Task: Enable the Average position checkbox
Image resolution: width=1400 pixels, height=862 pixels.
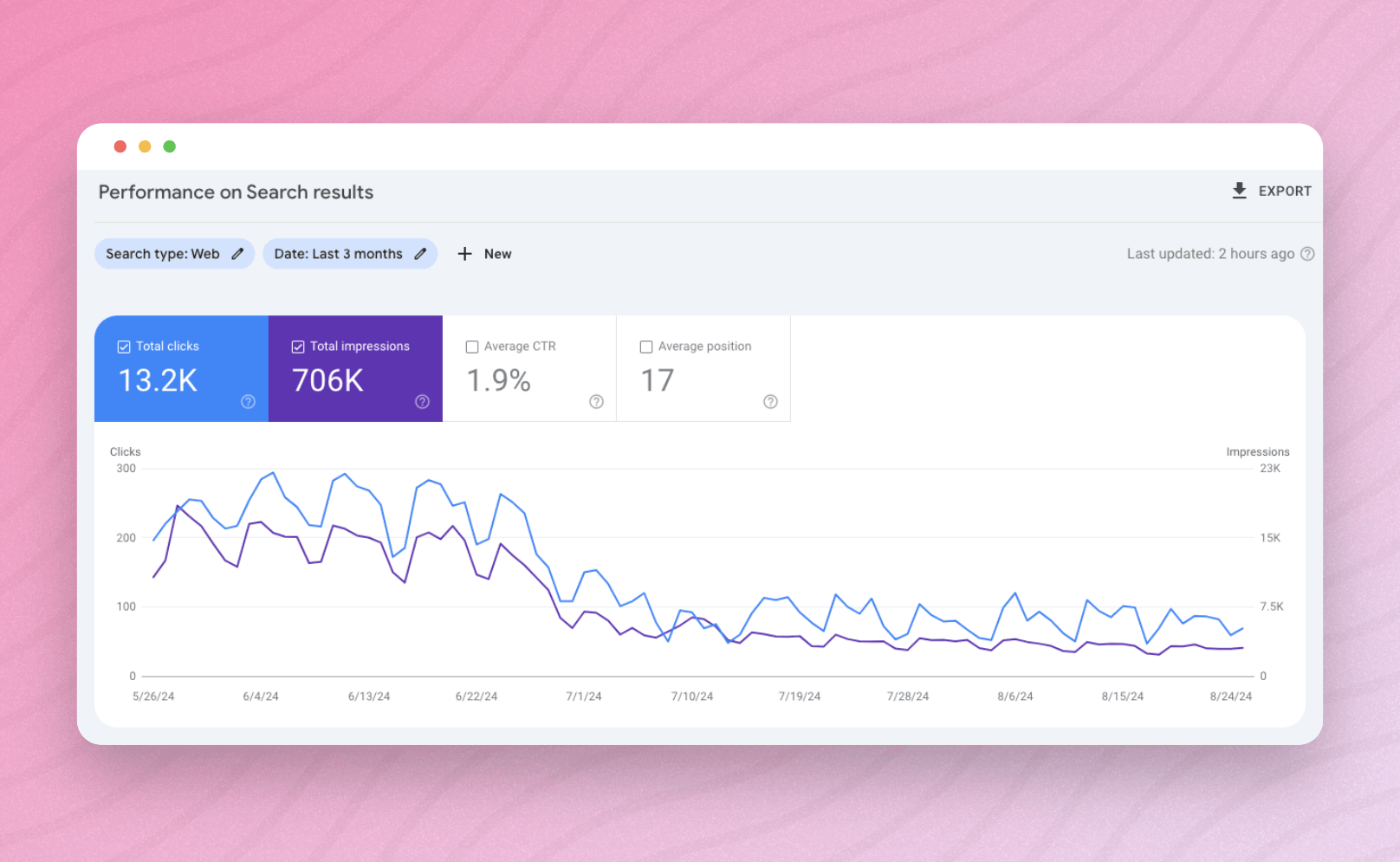Action: coord(646,347)
